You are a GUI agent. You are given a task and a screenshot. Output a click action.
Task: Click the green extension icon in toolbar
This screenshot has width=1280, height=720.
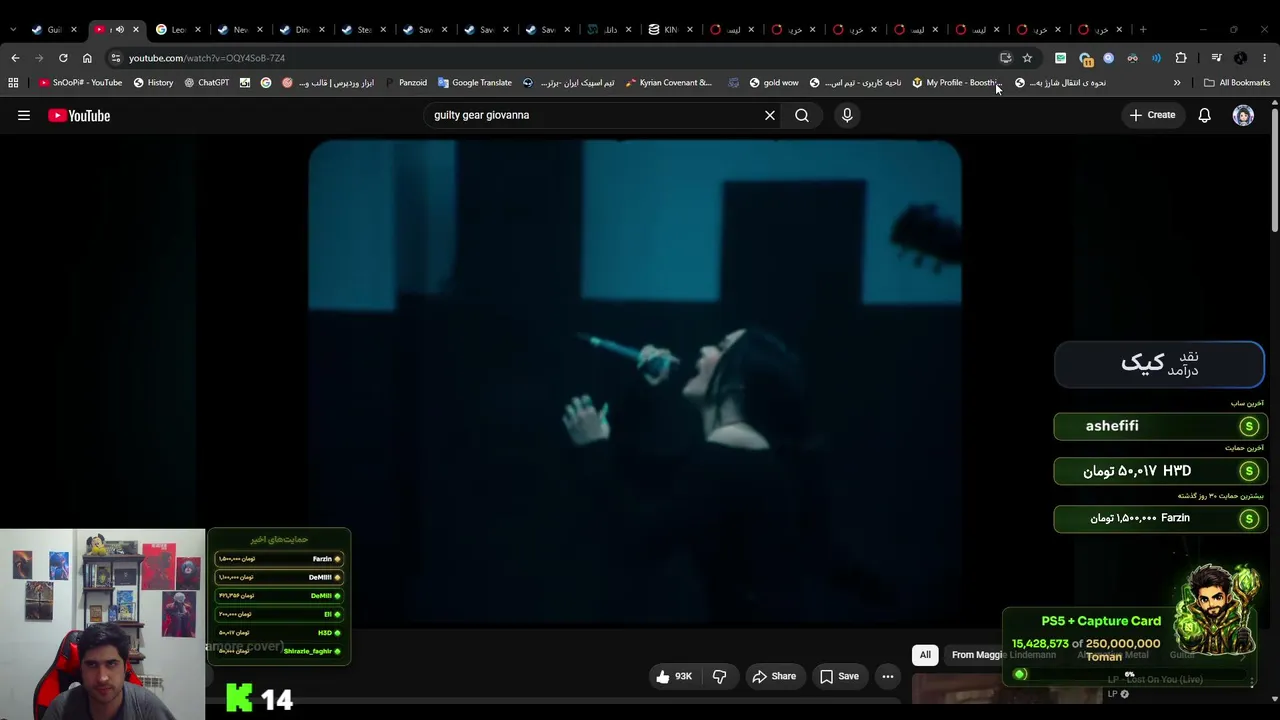1060,58
